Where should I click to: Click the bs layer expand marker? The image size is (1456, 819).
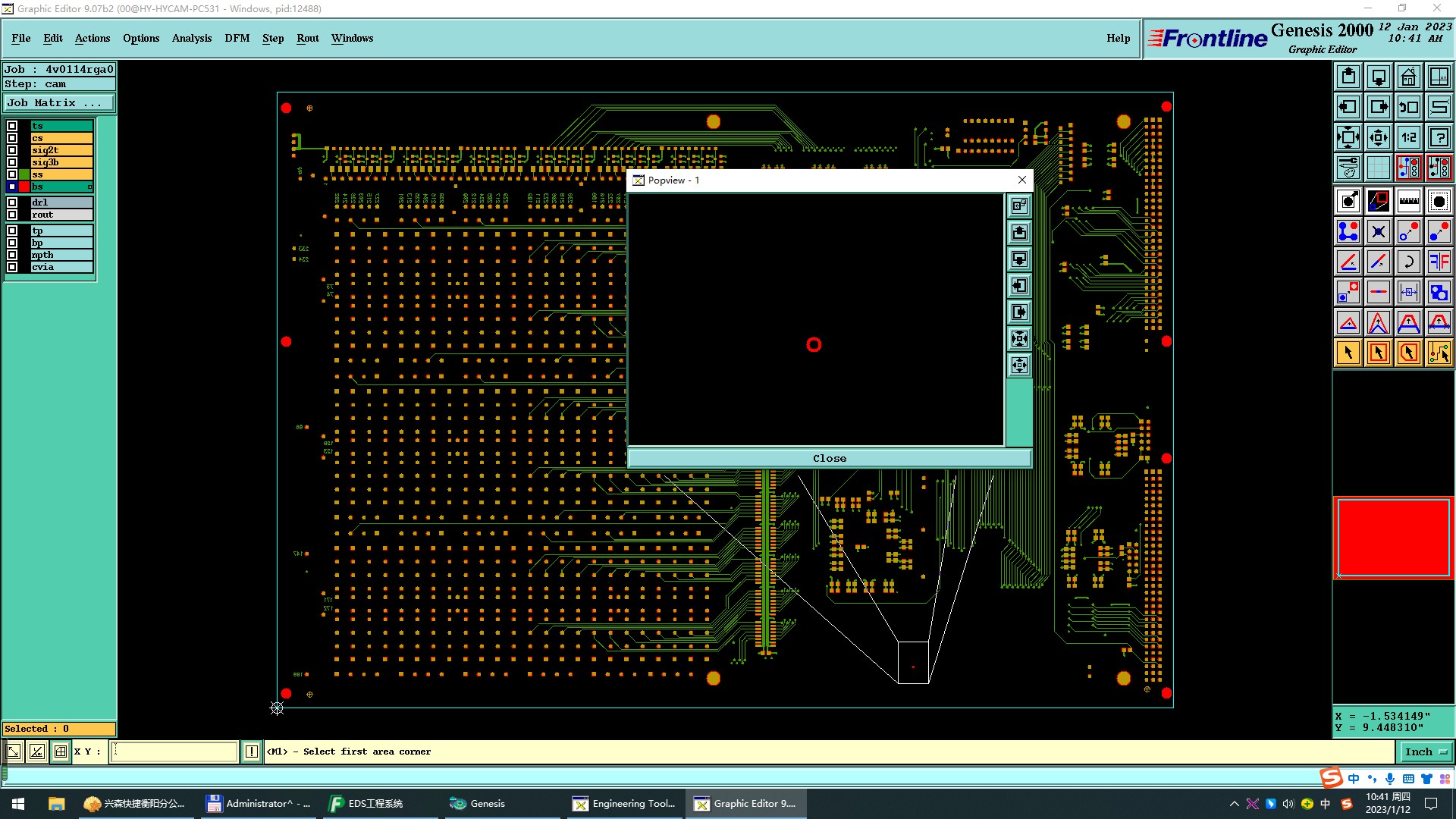click(x=89, y=187)
